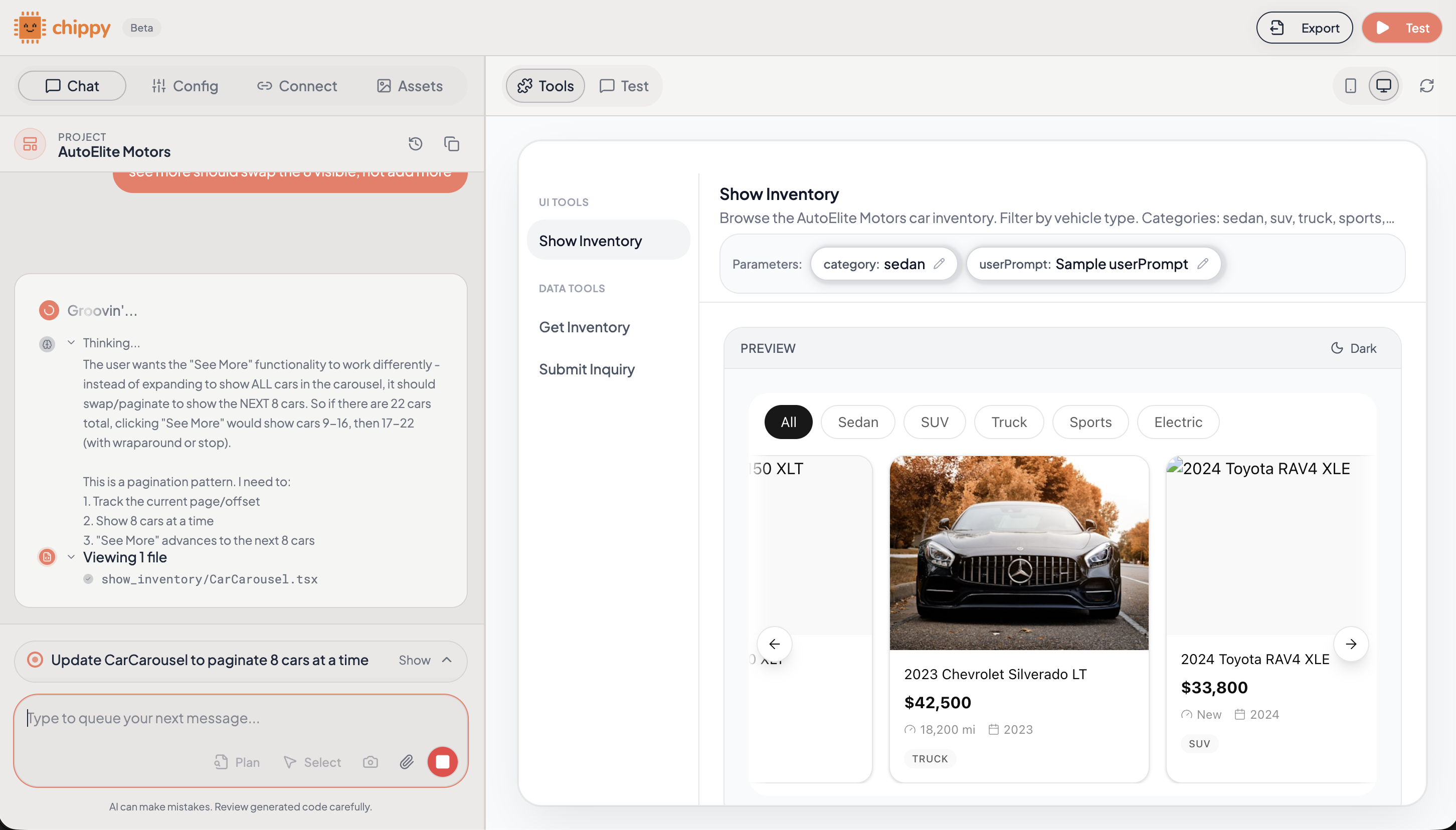Viewport: 1456px width, 830px height.
Task: Filter inventory by Sports
Action: 1090,423
